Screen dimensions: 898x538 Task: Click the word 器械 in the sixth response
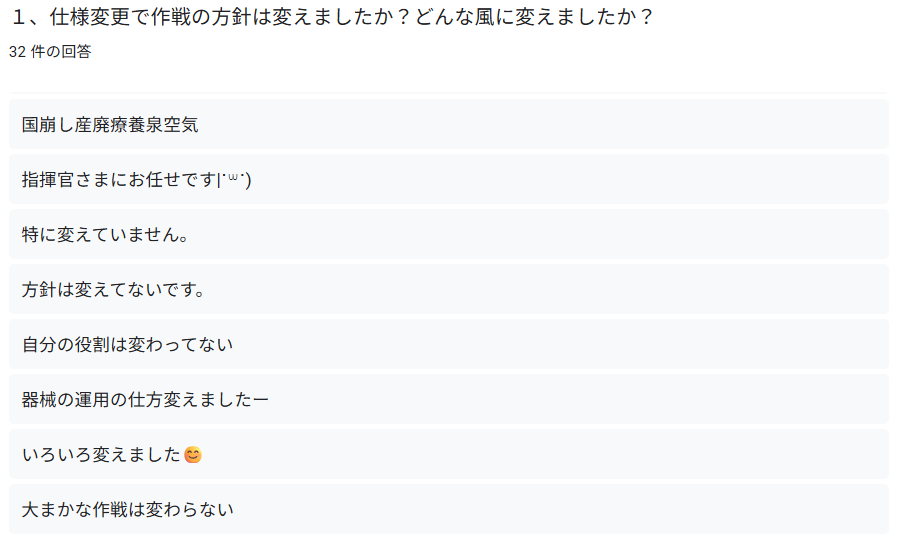[39, 400]
